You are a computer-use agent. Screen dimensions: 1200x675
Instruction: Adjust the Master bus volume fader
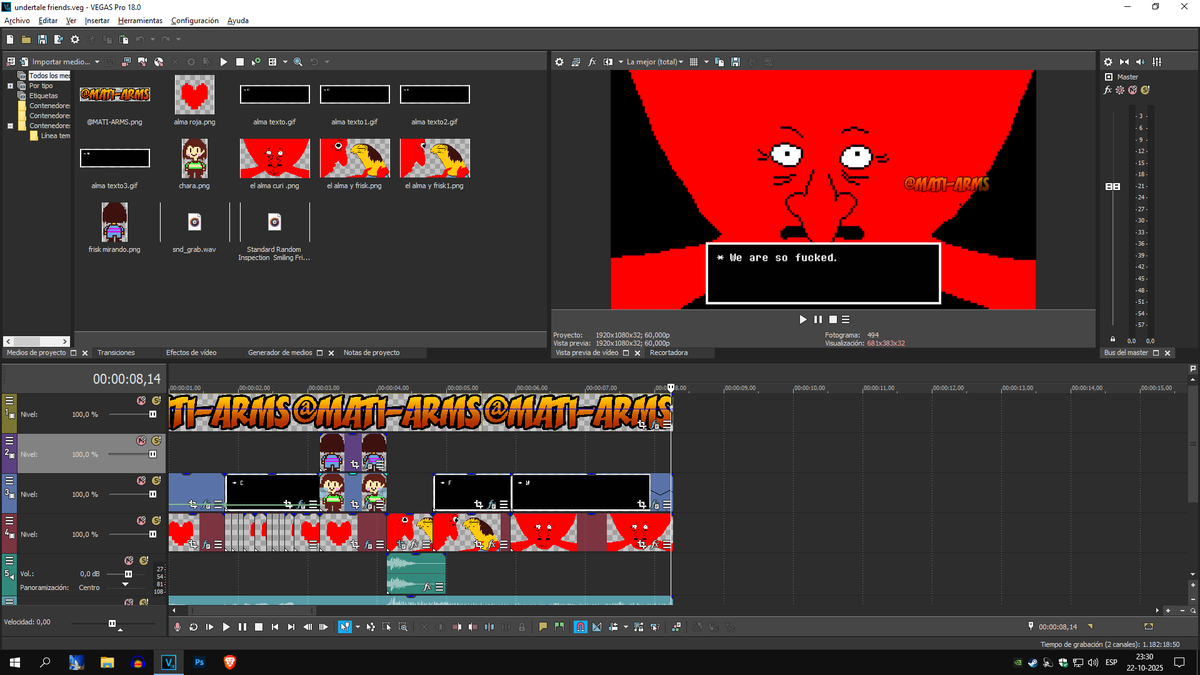(x=1112, y=187)
